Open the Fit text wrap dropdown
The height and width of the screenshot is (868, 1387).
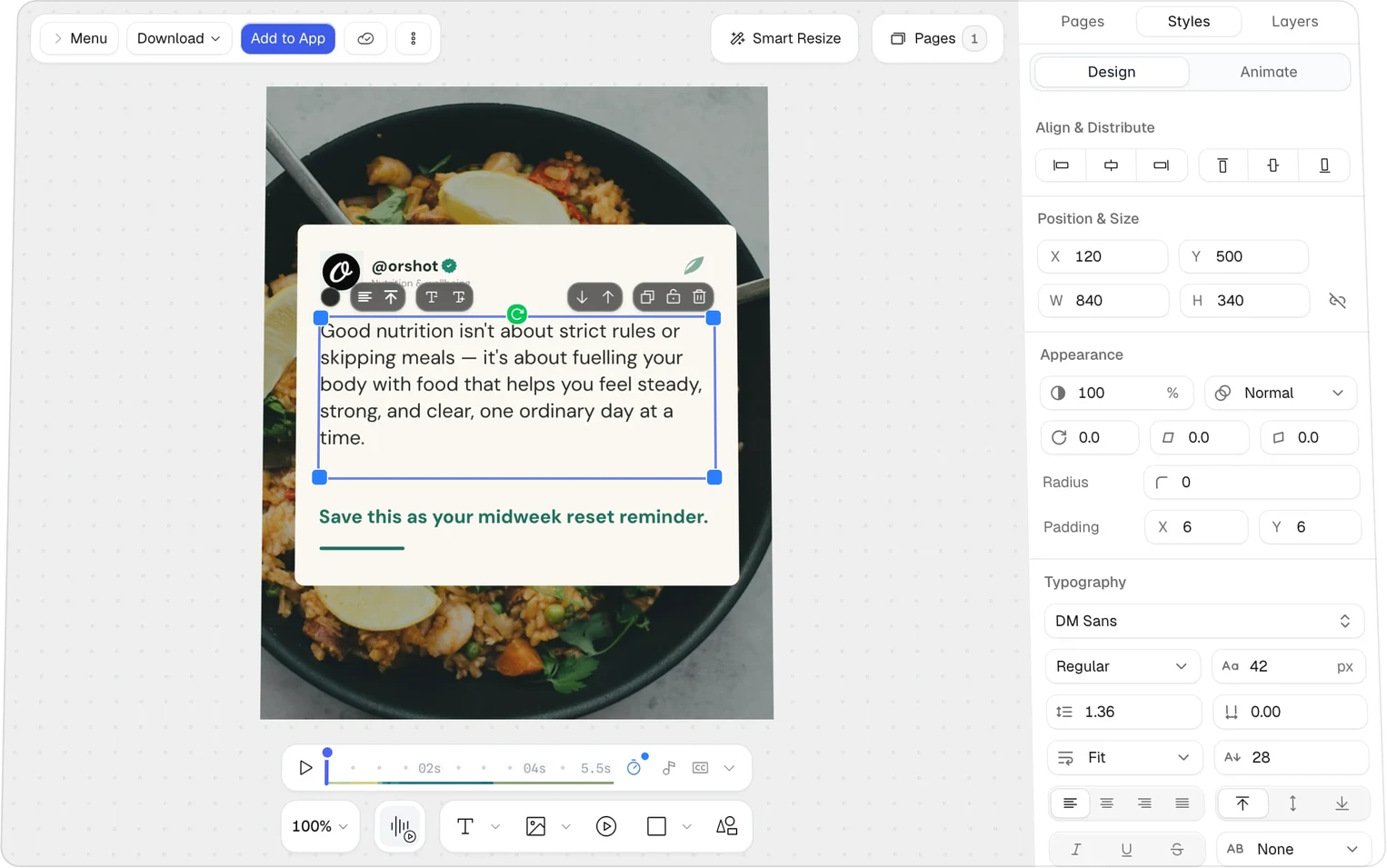click(x=1124, y=757)
